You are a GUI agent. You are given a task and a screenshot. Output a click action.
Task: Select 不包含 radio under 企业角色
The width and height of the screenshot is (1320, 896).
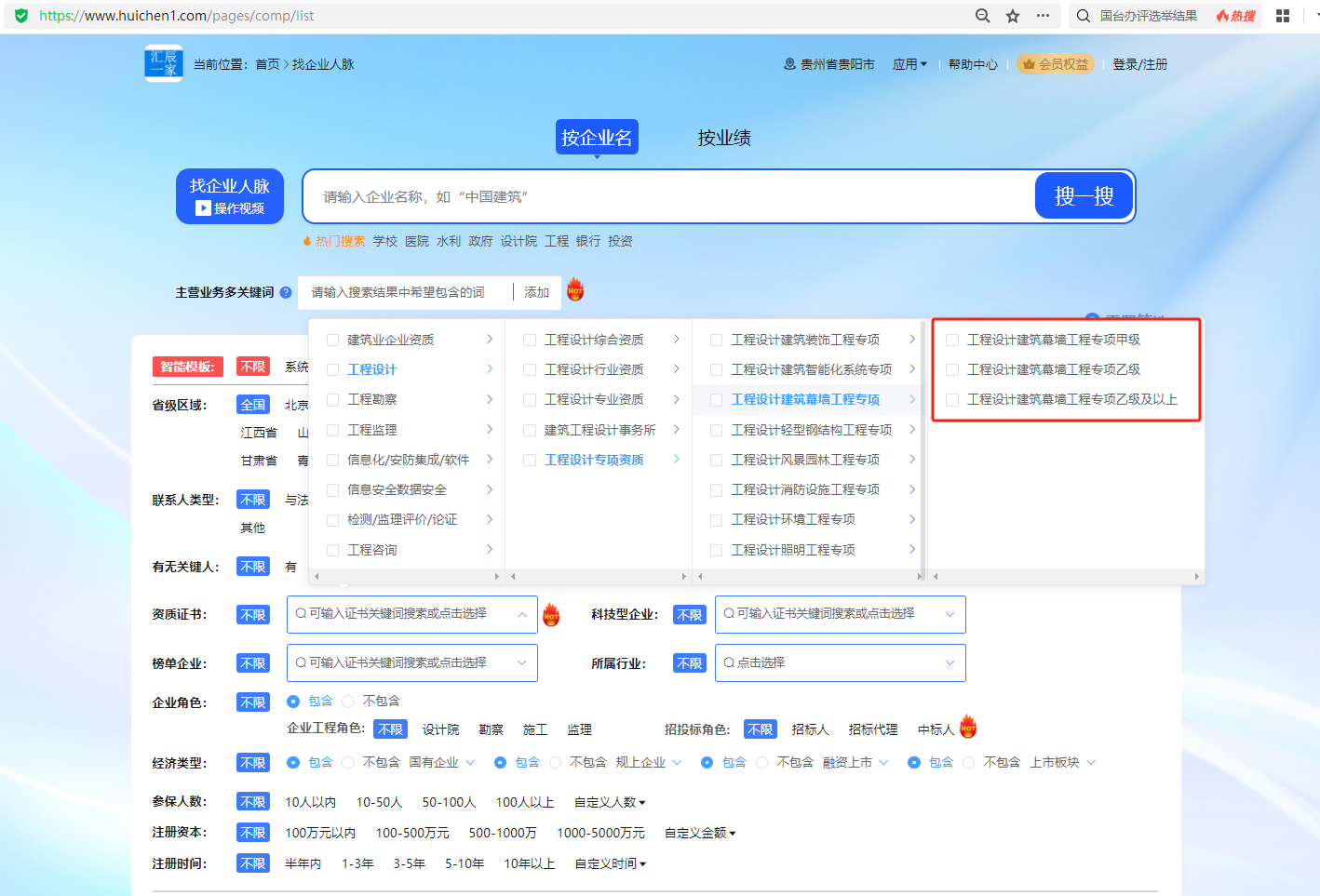pos(349,702)
